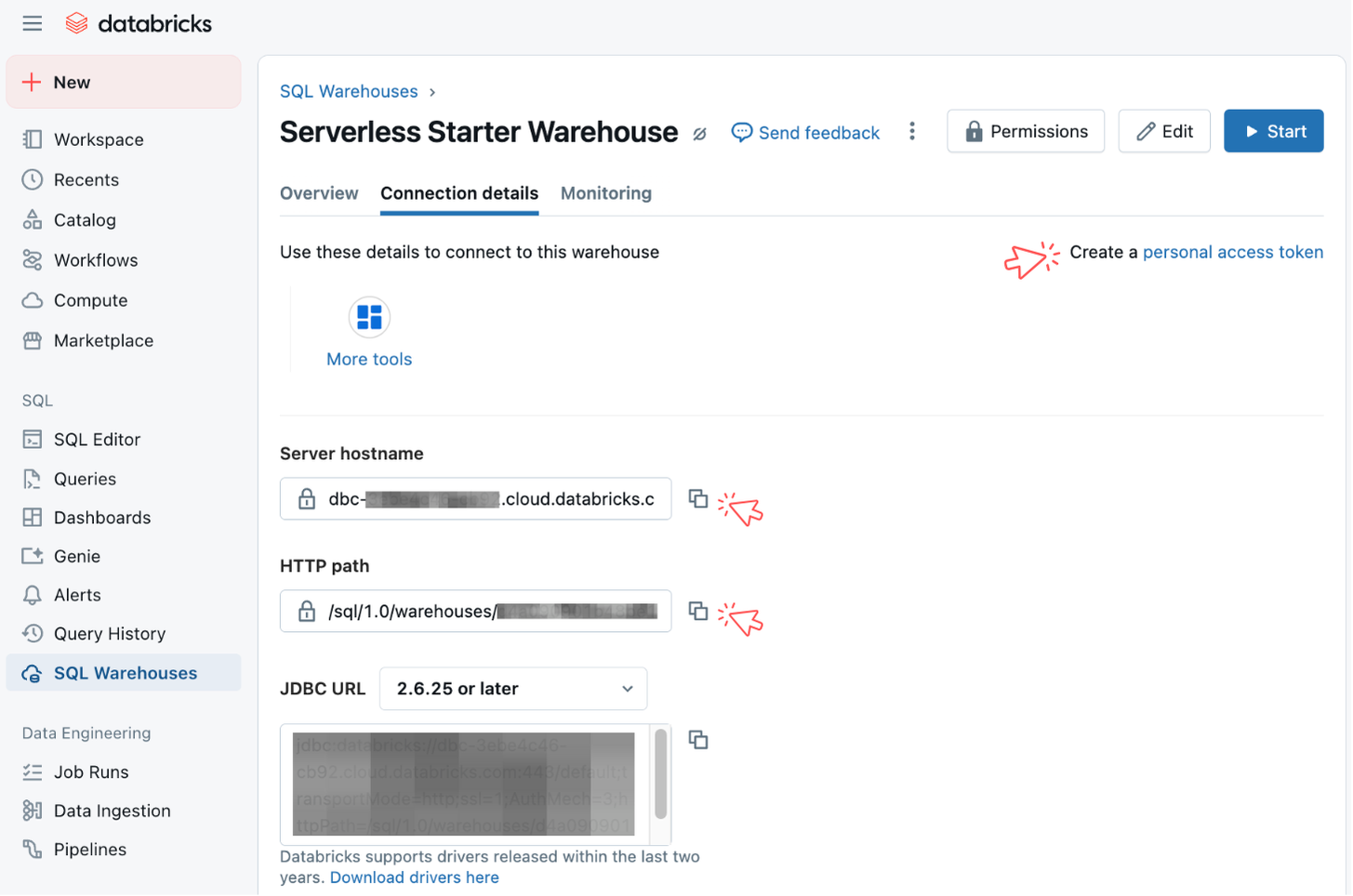Click the More tools grid icon
Viewport: 1353px width, 896px height.
(x=369, y=317)
